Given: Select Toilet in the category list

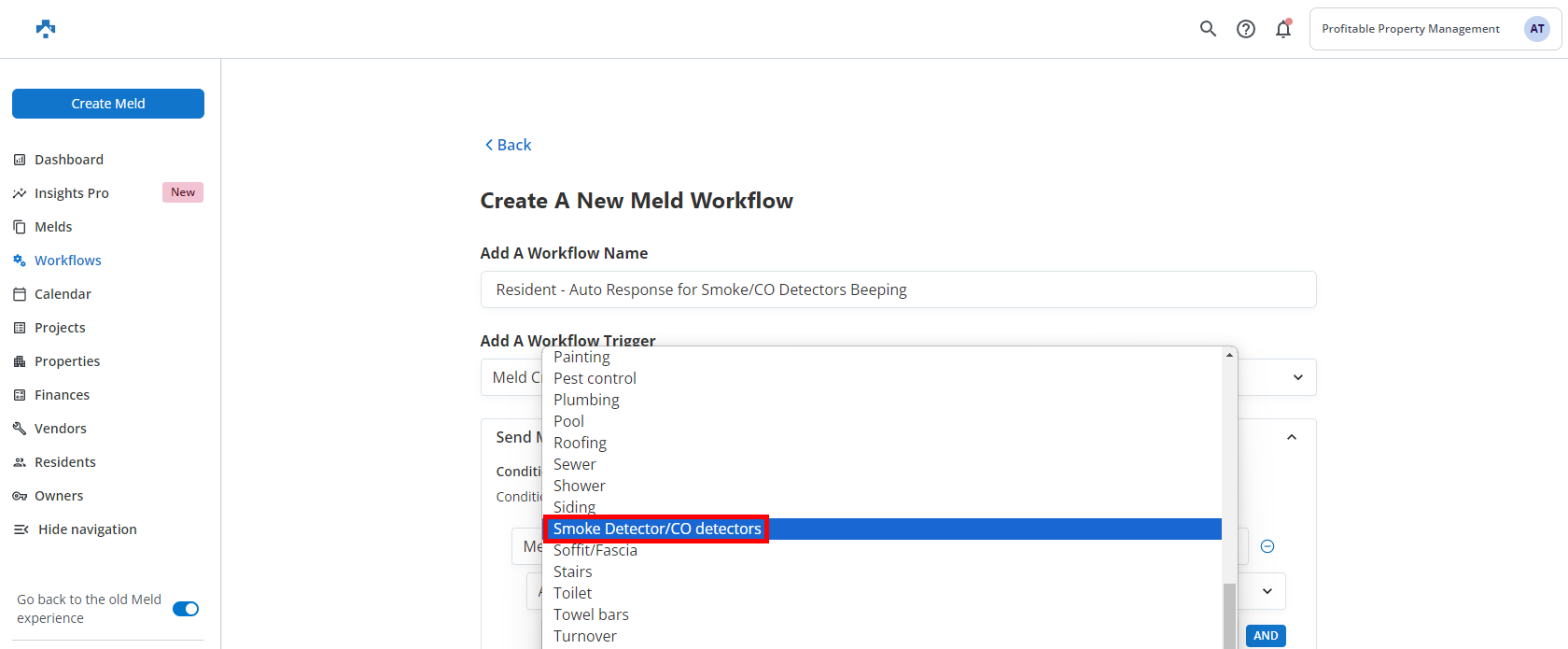Looking at the screenshot, I should (572, 593).
